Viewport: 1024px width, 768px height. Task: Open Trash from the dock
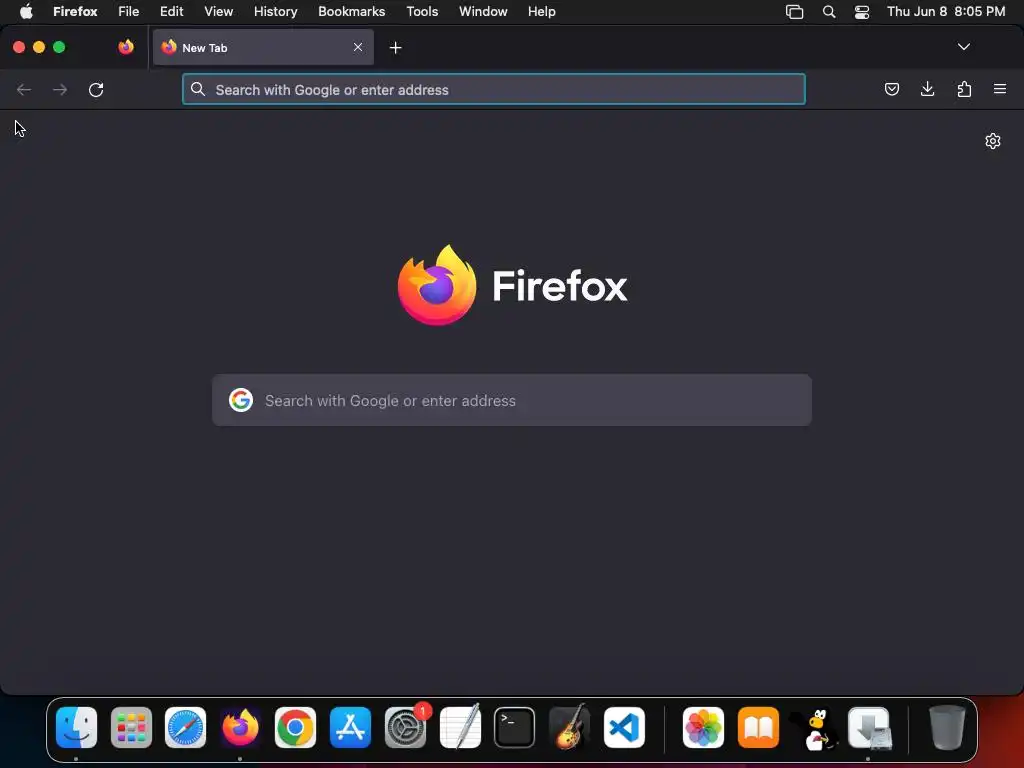click(947, 727)
